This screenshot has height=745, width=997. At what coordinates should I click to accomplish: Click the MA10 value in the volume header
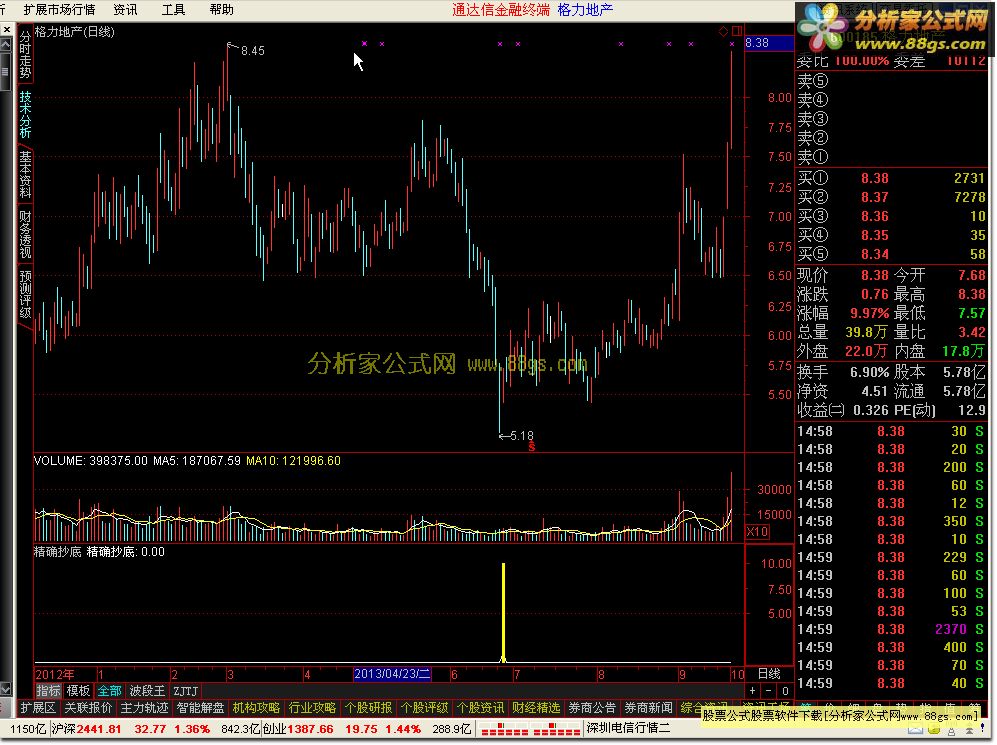[x=293, y=461]
